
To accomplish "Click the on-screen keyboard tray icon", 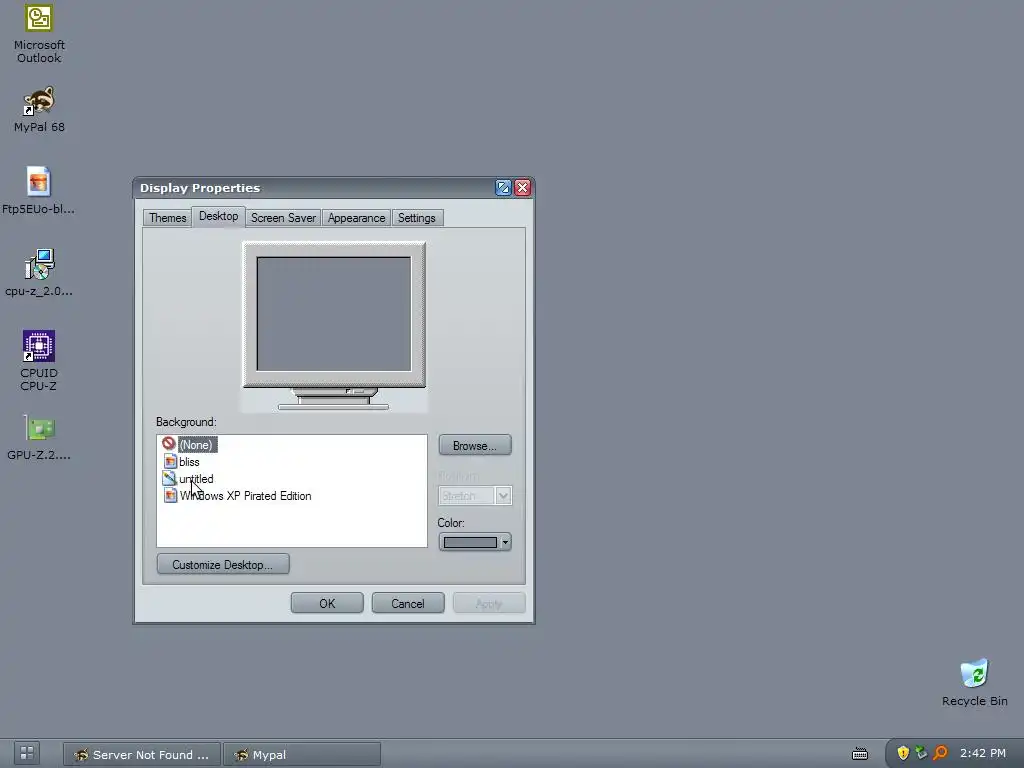I will (x=860, y=754).
